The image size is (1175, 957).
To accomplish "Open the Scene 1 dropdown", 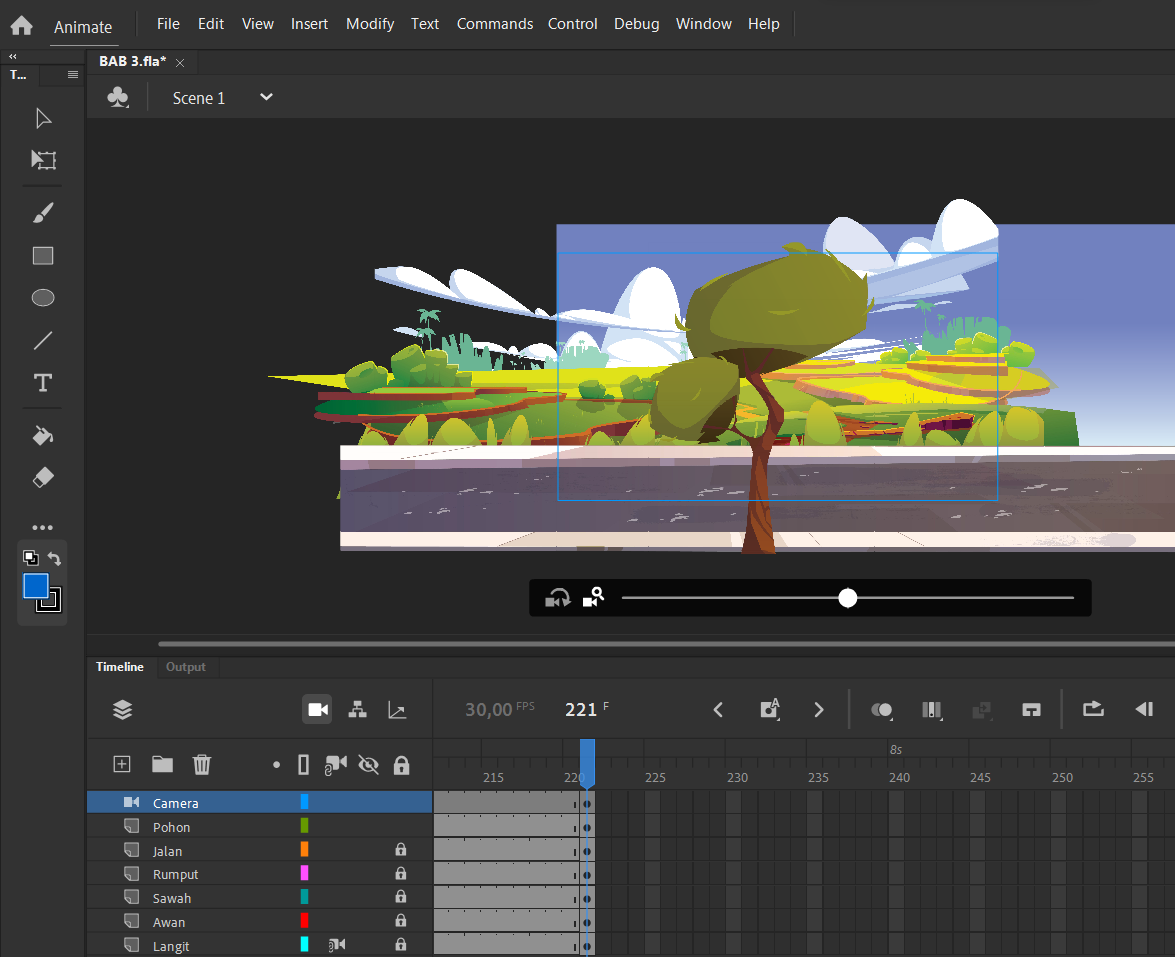I will point(266,97).
